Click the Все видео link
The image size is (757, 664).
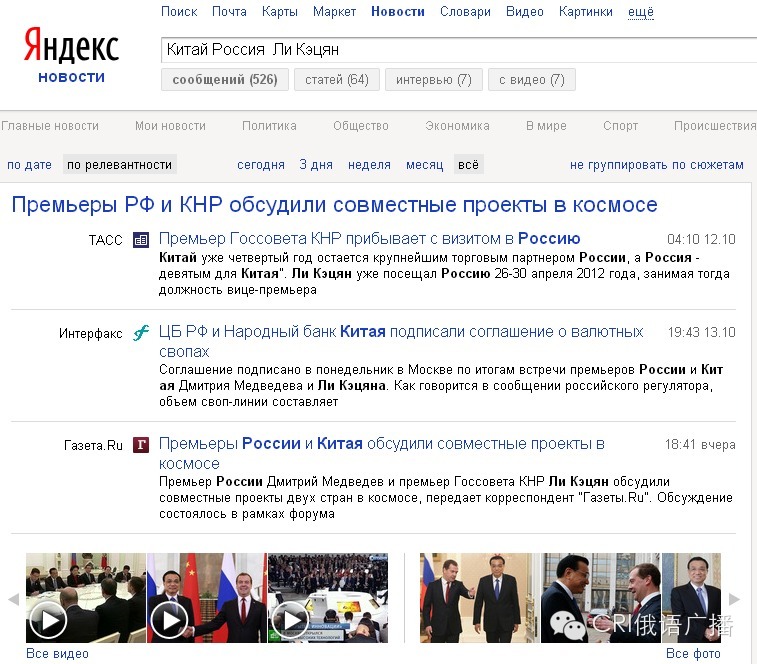coord(57,654)
